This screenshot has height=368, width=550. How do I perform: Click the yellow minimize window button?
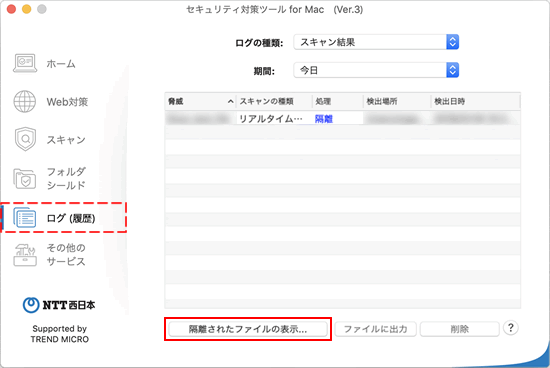[x=27, y=9]
